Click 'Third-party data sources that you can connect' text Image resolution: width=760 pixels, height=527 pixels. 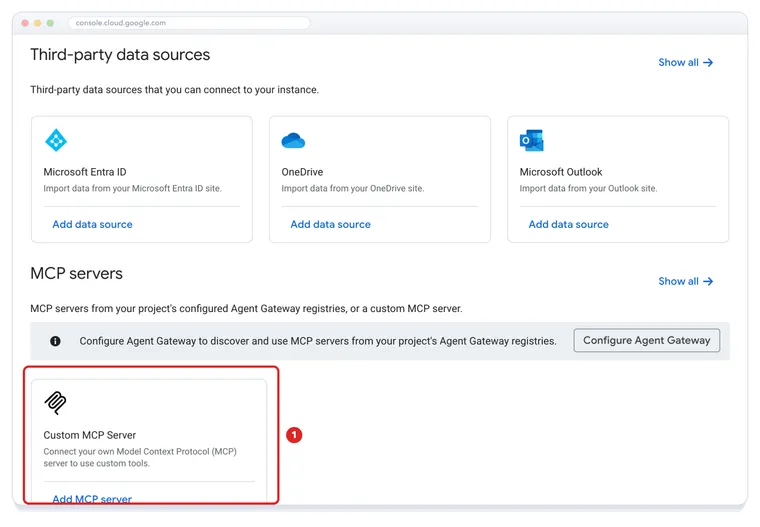tap(174, 90)
